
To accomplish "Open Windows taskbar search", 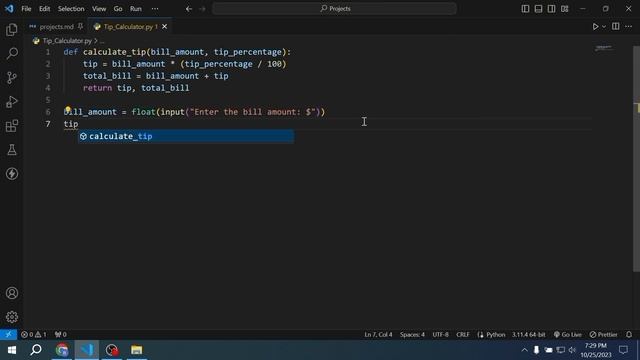I will click(36, 350).
